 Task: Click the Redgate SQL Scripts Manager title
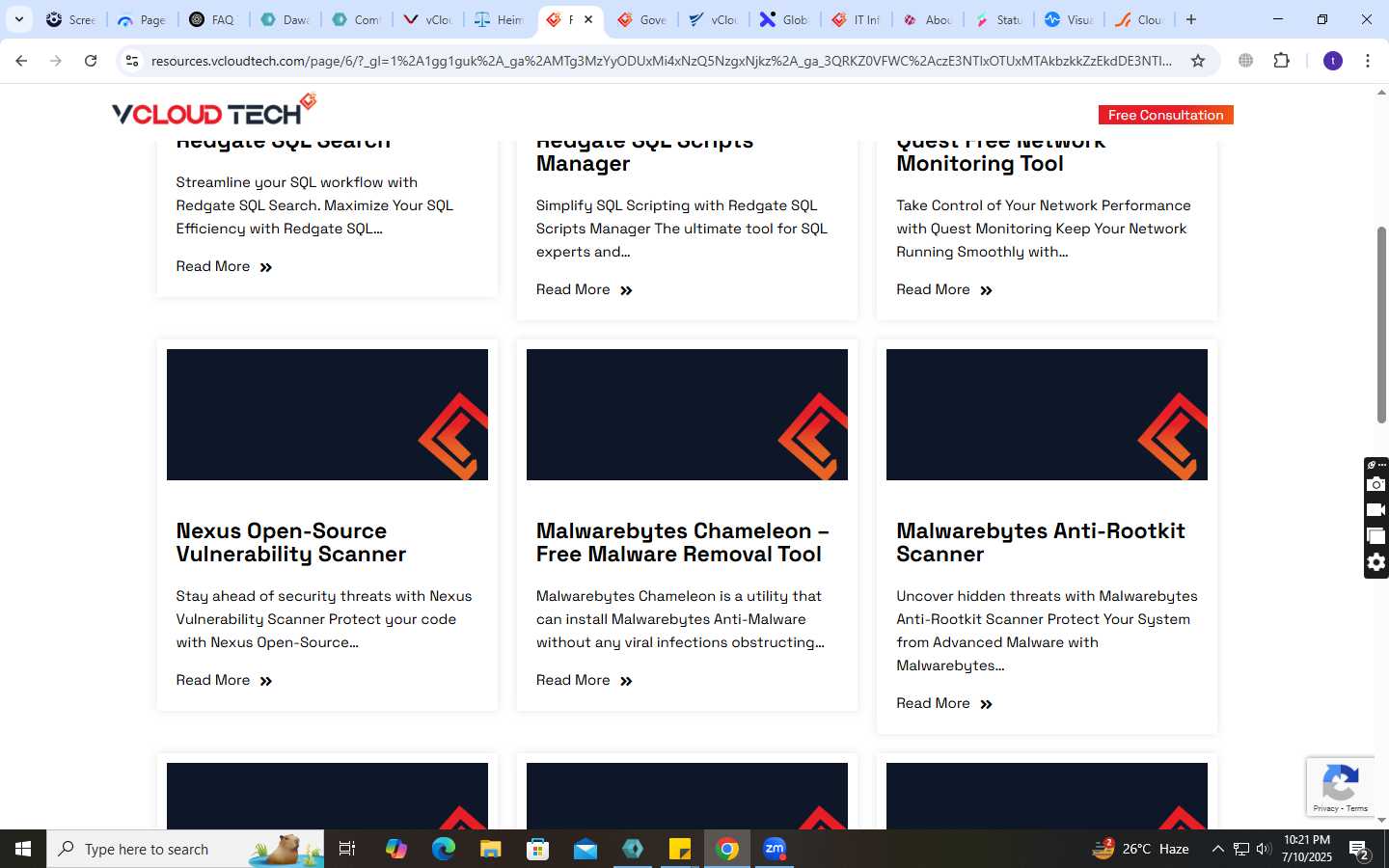(644, 154)
